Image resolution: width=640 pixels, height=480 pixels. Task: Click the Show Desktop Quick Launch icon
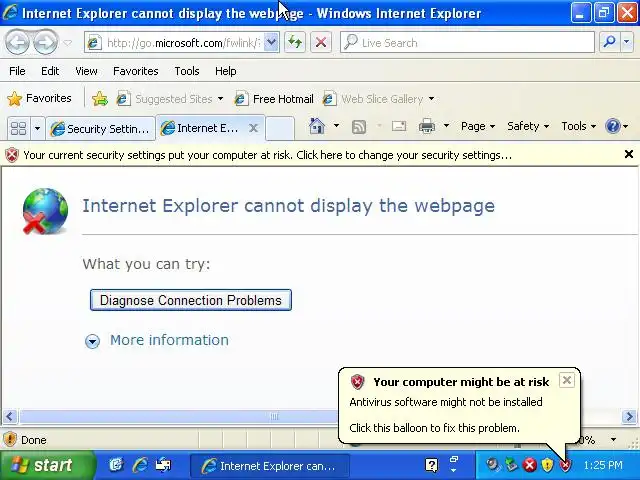163,465
